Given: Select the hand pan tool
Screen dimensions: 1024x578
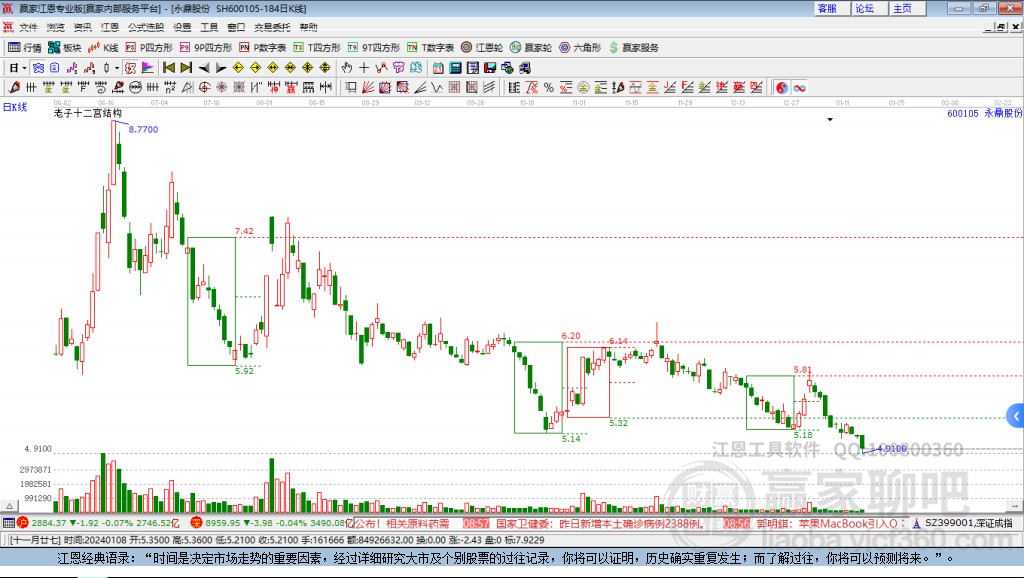Looking at the screenshot, I should (x=347, y=68).
